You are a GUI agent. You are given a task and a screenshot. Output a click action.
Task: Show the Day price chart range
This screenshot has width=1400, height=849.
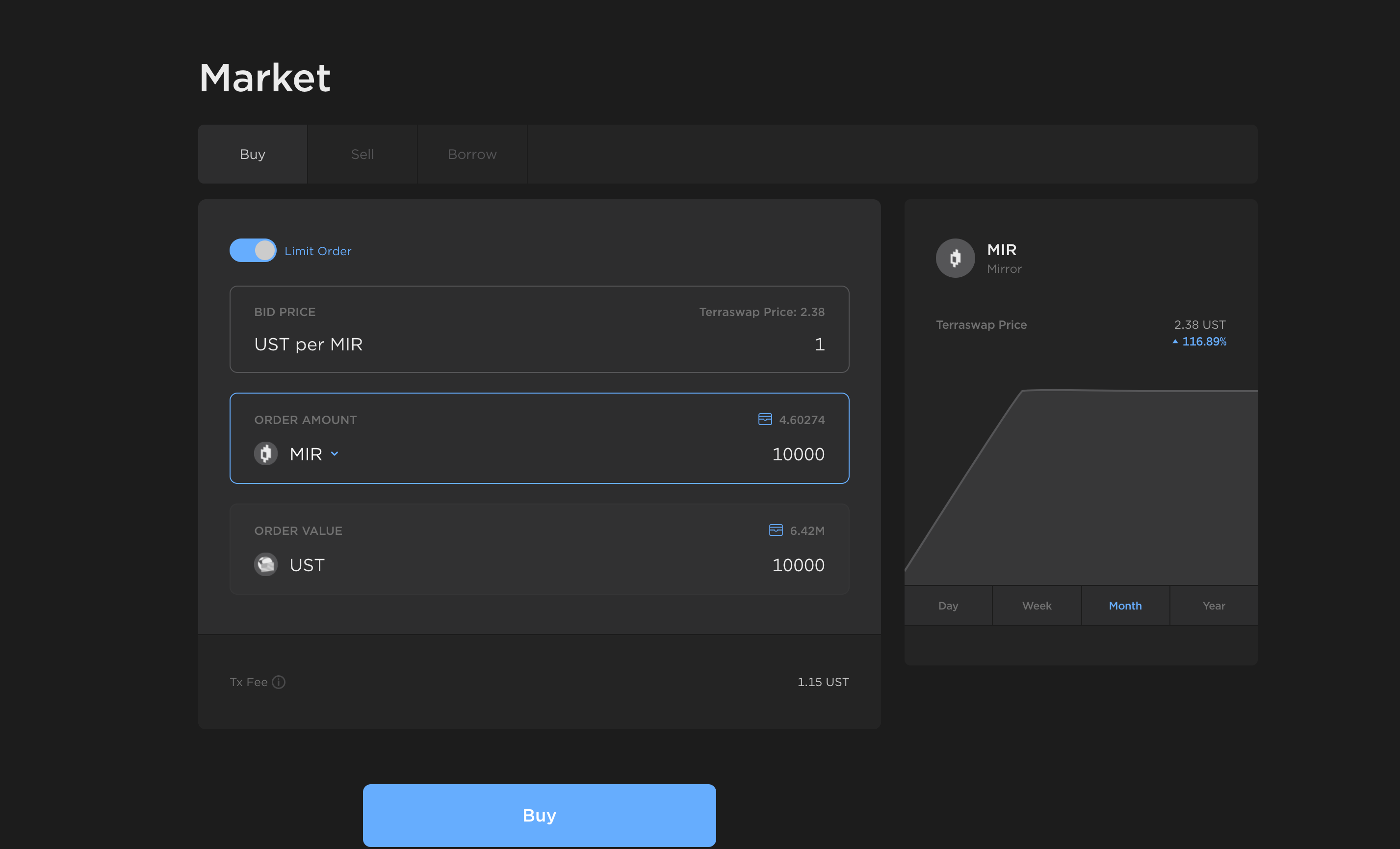pos(948,606)
